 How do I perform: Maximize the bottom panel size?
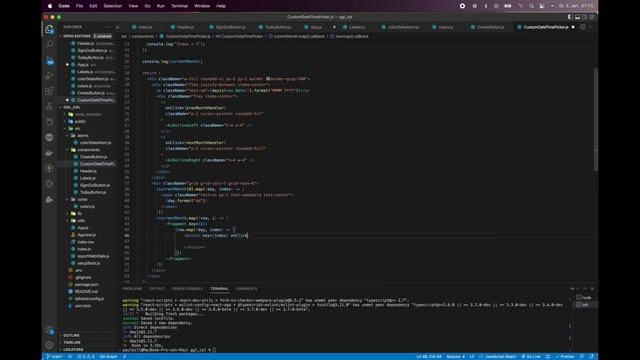tap(585, 289)
